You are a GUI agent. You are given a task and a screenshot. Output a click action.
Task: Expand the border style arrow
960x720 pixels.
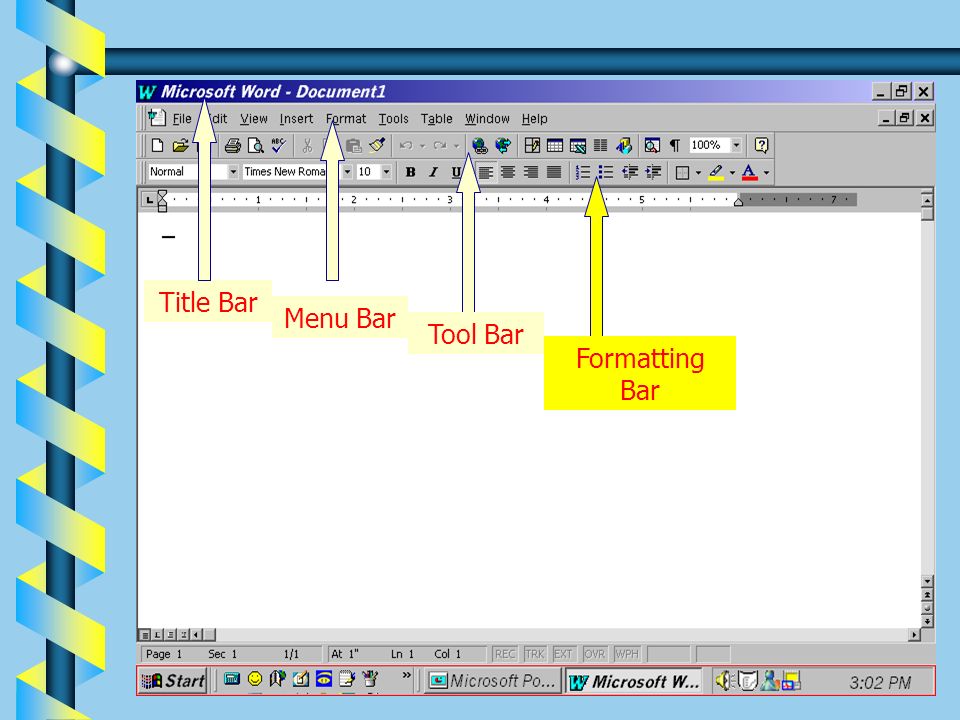coord(698,173)
